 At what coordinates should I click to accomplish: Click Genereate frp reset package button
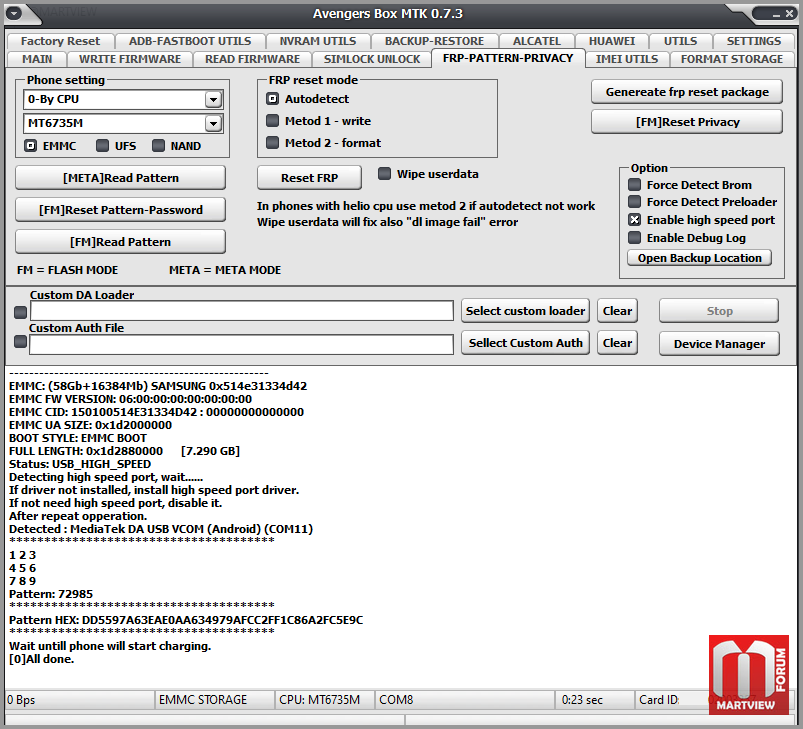pyautogui.click(x=687, y=92)
